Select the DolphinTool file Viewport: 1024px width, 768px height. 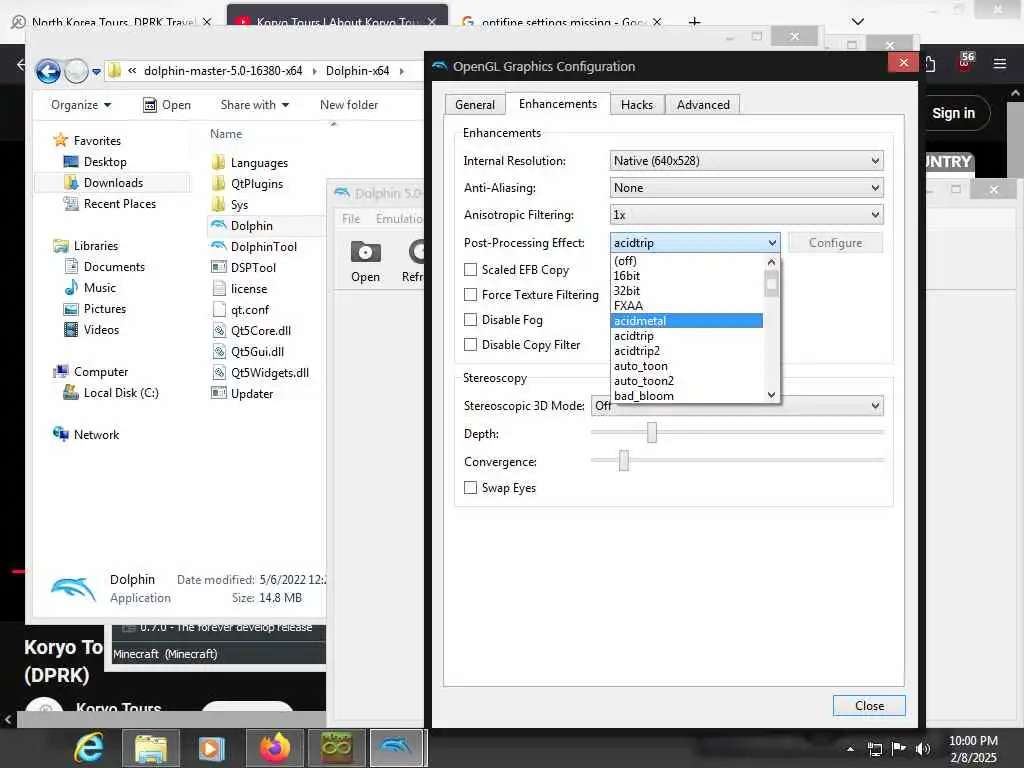tap(264, 246)
